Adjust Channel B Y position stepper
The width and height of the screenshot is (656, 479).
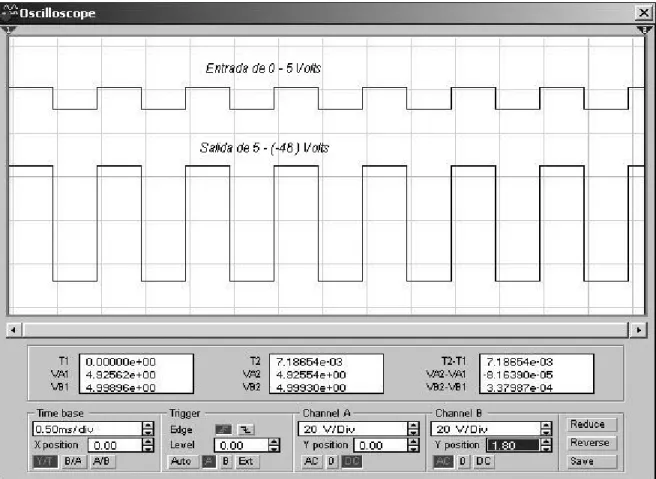pyautogui.click(x=546, y=445)
